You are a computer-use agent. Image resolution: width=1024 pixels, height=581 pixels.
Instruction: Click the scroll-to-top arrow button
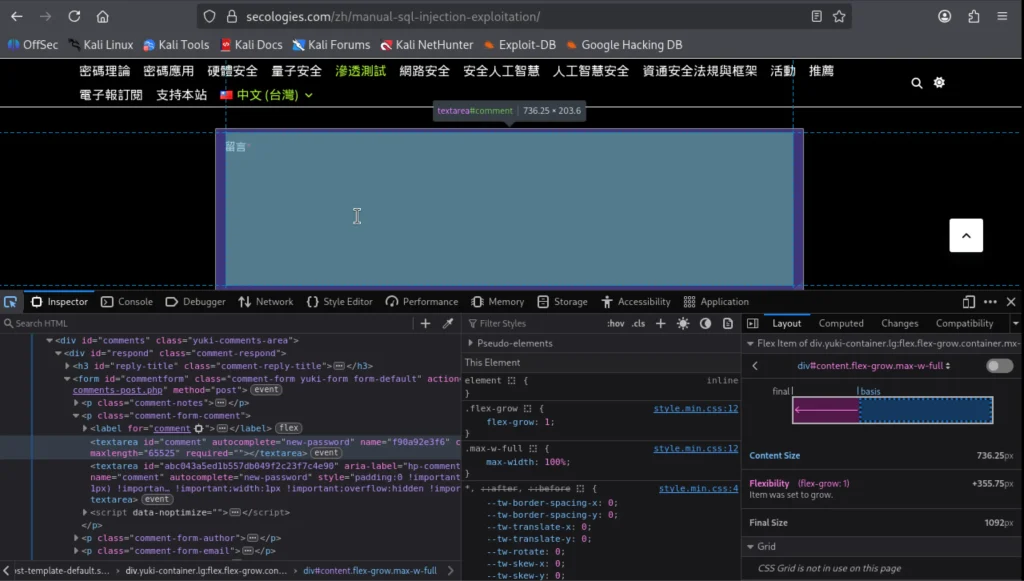(x=965, y=236)
